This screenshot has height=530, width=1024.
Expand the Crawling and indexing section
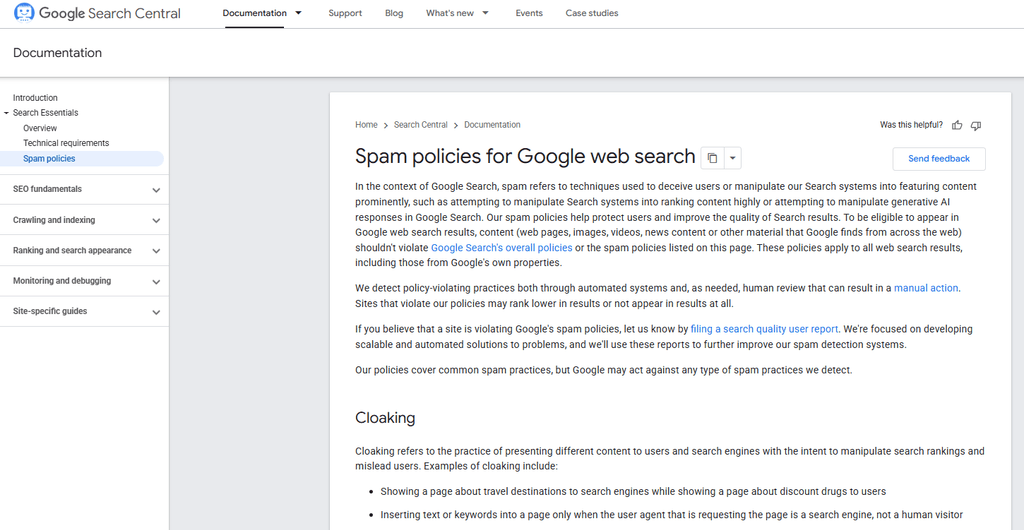156,221
